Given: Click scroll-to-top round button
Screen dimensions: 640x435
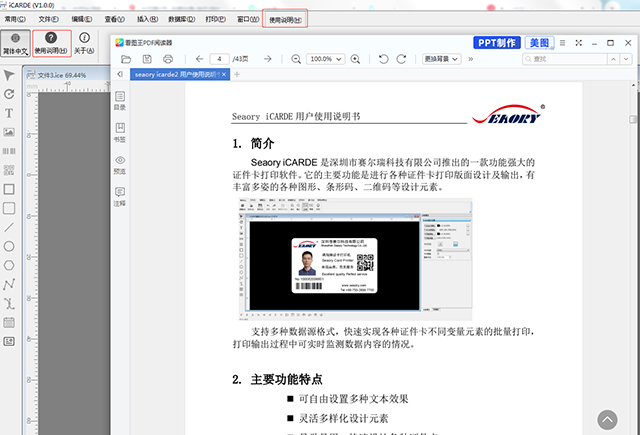Looking at the screenshot, I should pyautogui.click(x=607, y=420).
